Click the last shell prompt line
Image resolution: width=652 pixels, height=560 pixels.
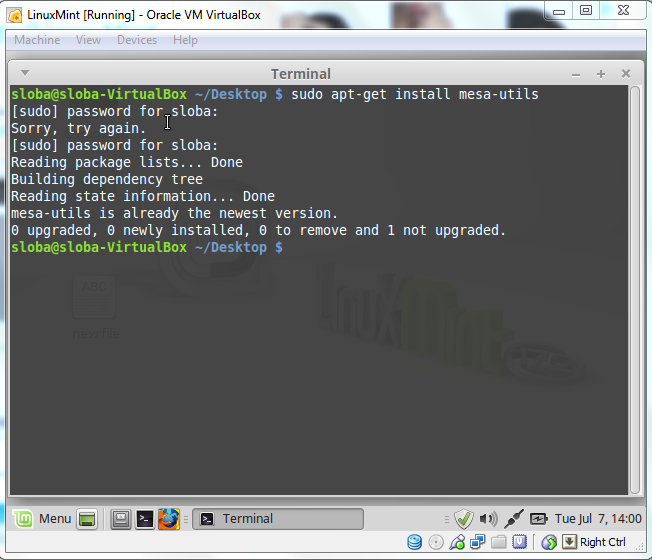(x=147, y=247)
